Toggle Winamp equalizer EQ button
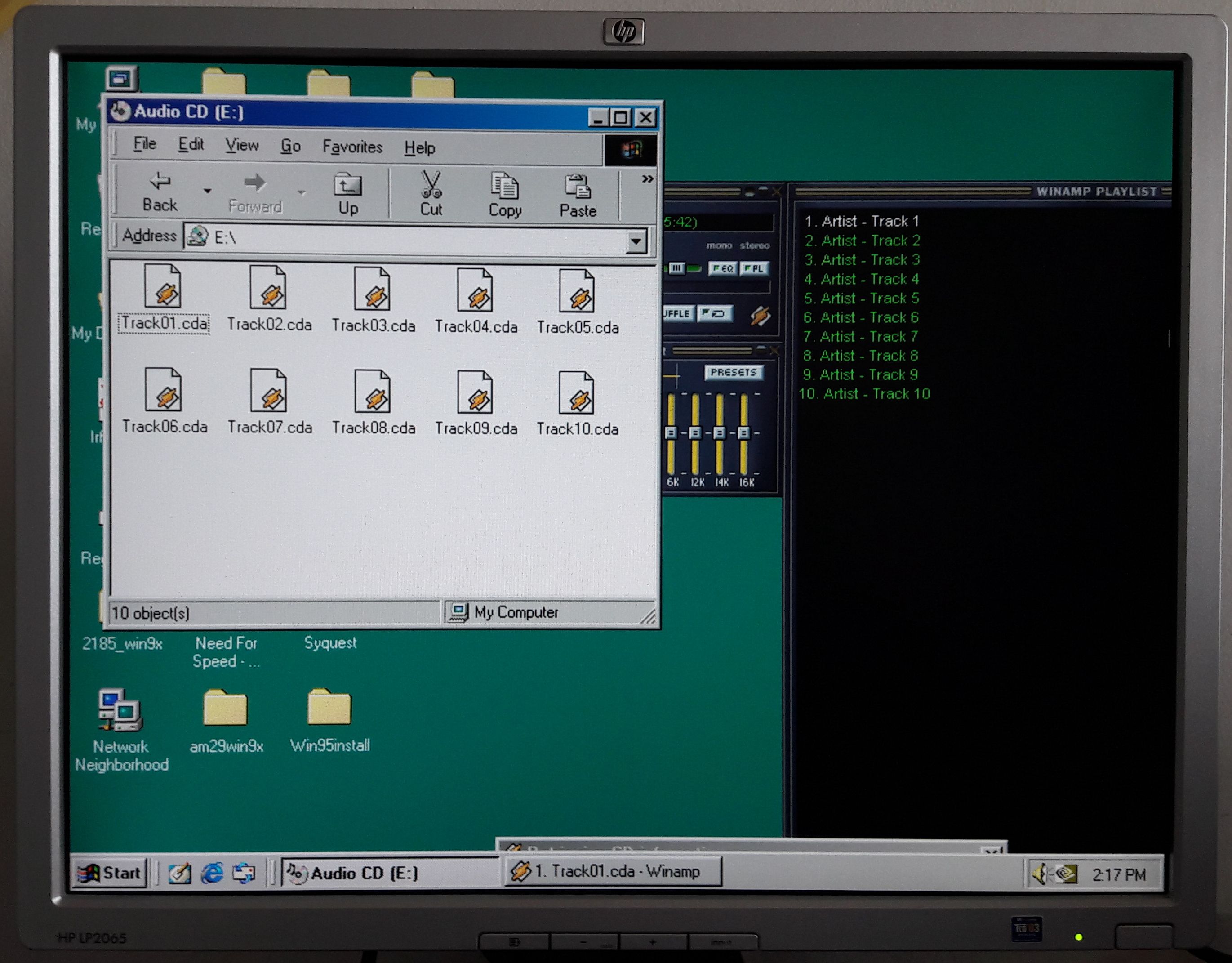 pyautogui.click(x=723, y=268)
